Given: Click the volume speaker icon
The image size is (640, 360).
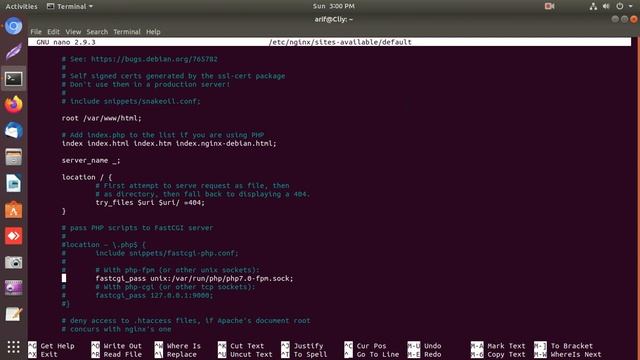Looking at the screenshot, I should pos(606,6).
